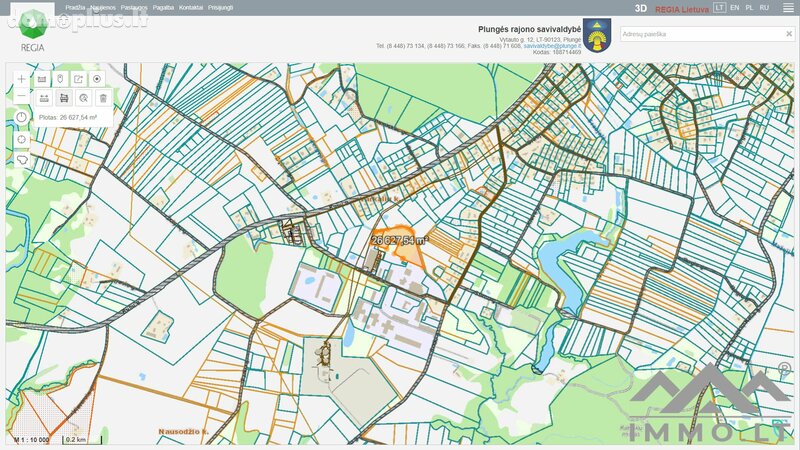800x450 pixels.
Task: Show full Lithuania extent outline icon
Action: 21,160
